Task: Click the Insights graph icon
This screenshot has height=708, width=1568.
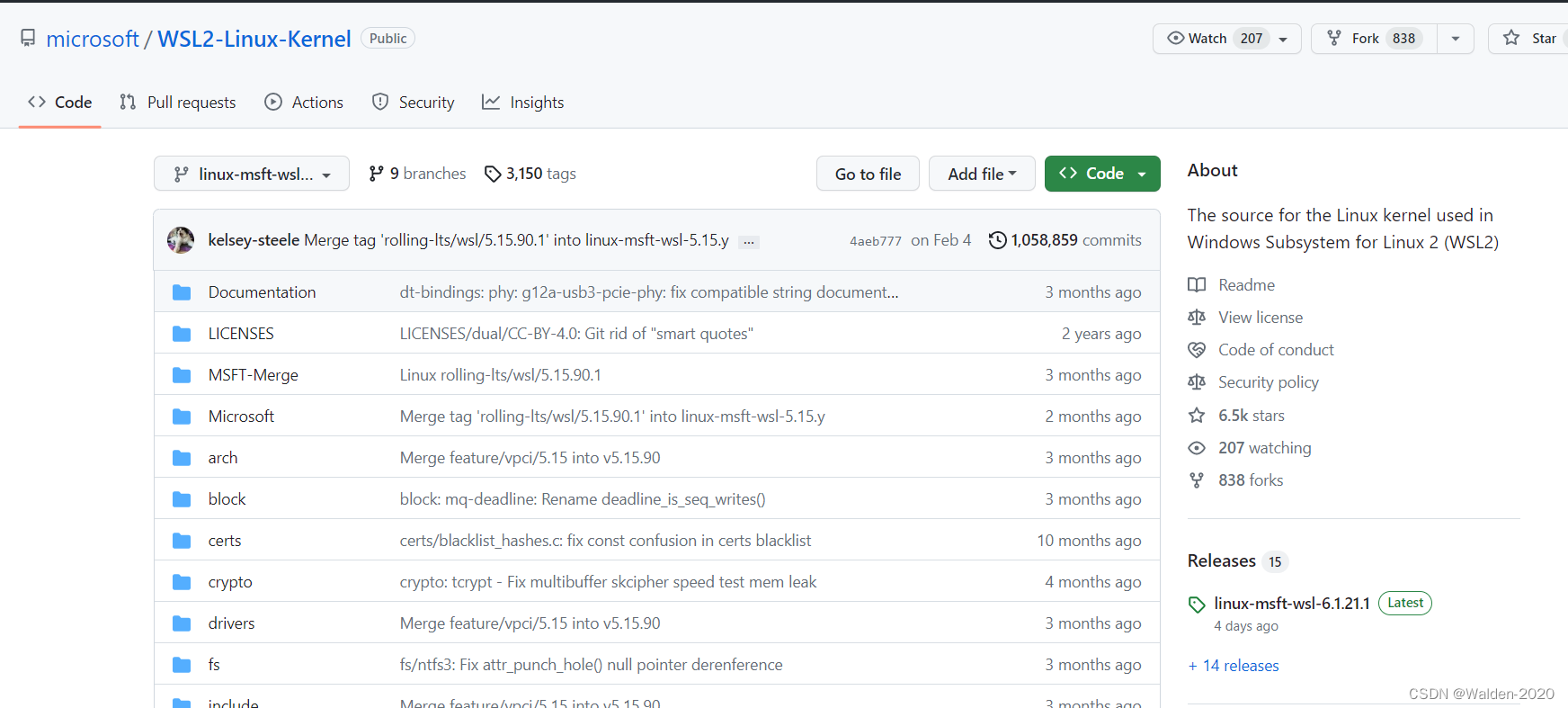Action: (491, 102)
